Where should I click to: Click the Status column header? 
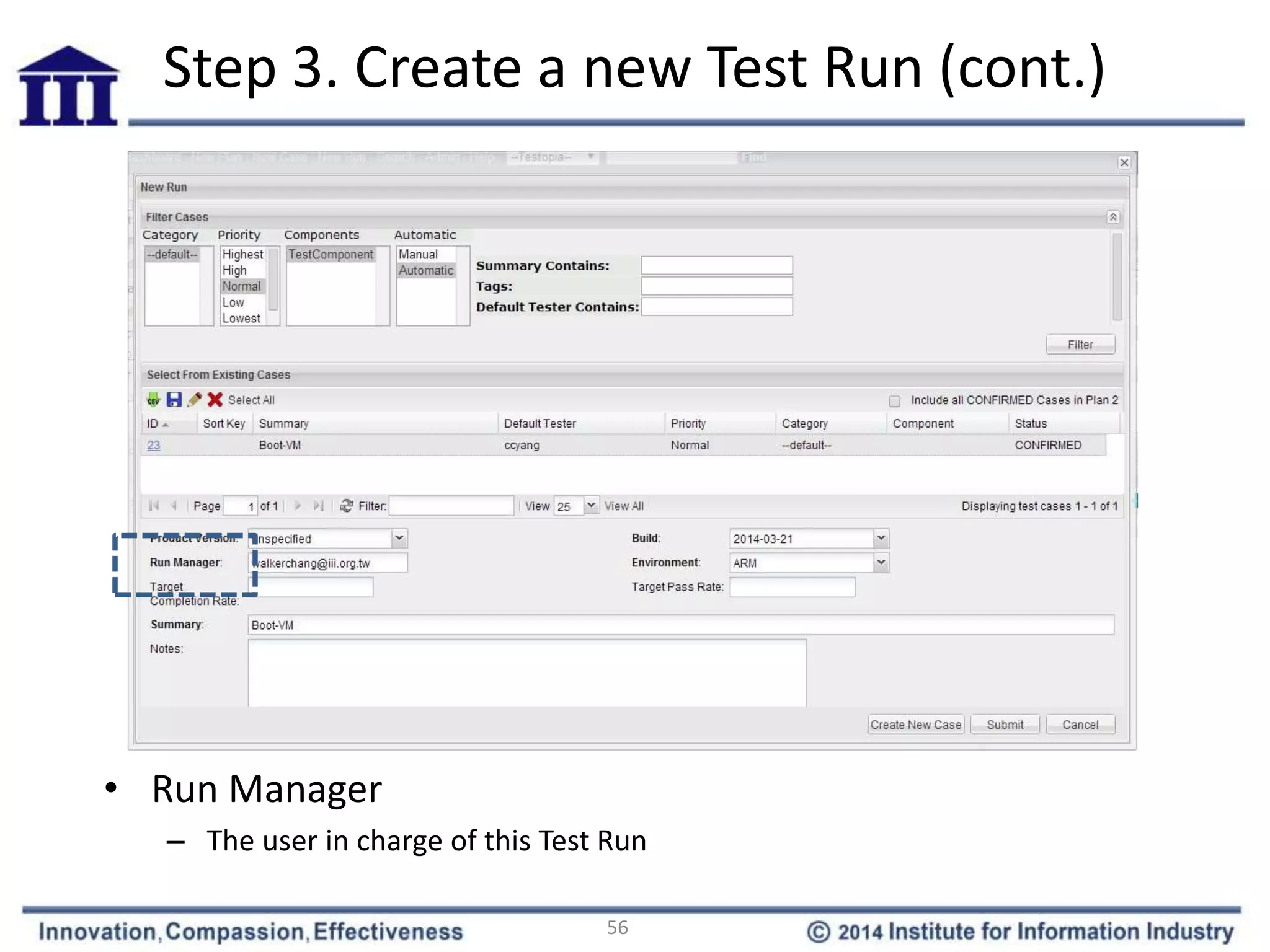click(1064, 423)
